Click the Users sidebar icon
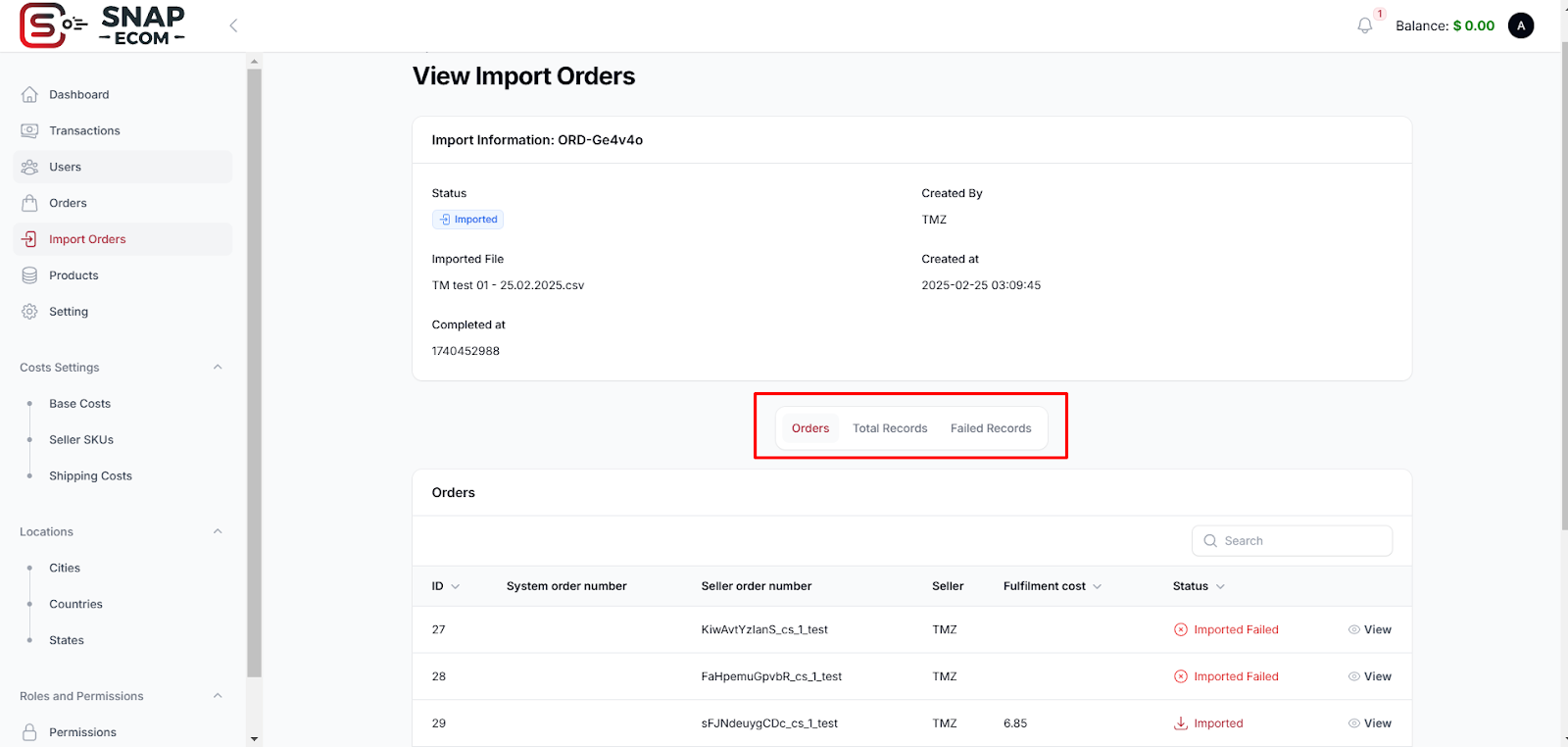Screen dimensions: 1568x747 click(29, 168)
